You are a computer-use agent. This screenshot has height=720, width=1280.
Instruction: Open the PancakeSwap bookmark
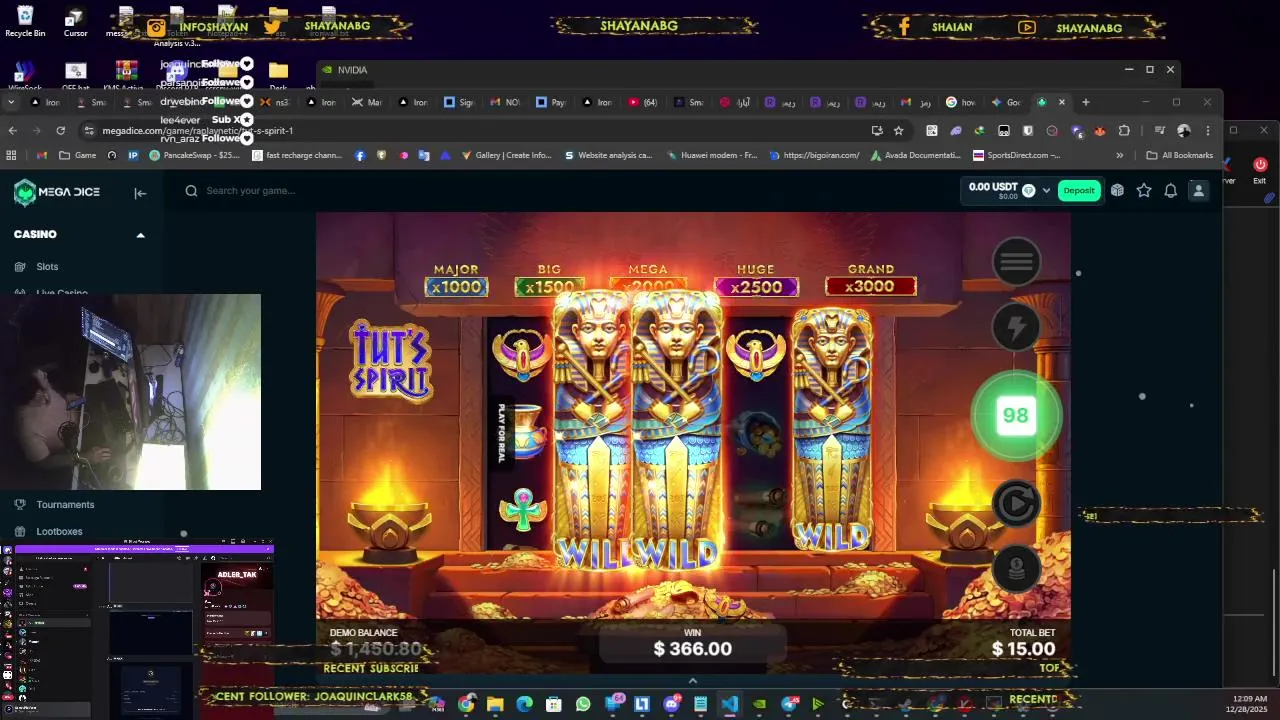[x=195, y=155]
